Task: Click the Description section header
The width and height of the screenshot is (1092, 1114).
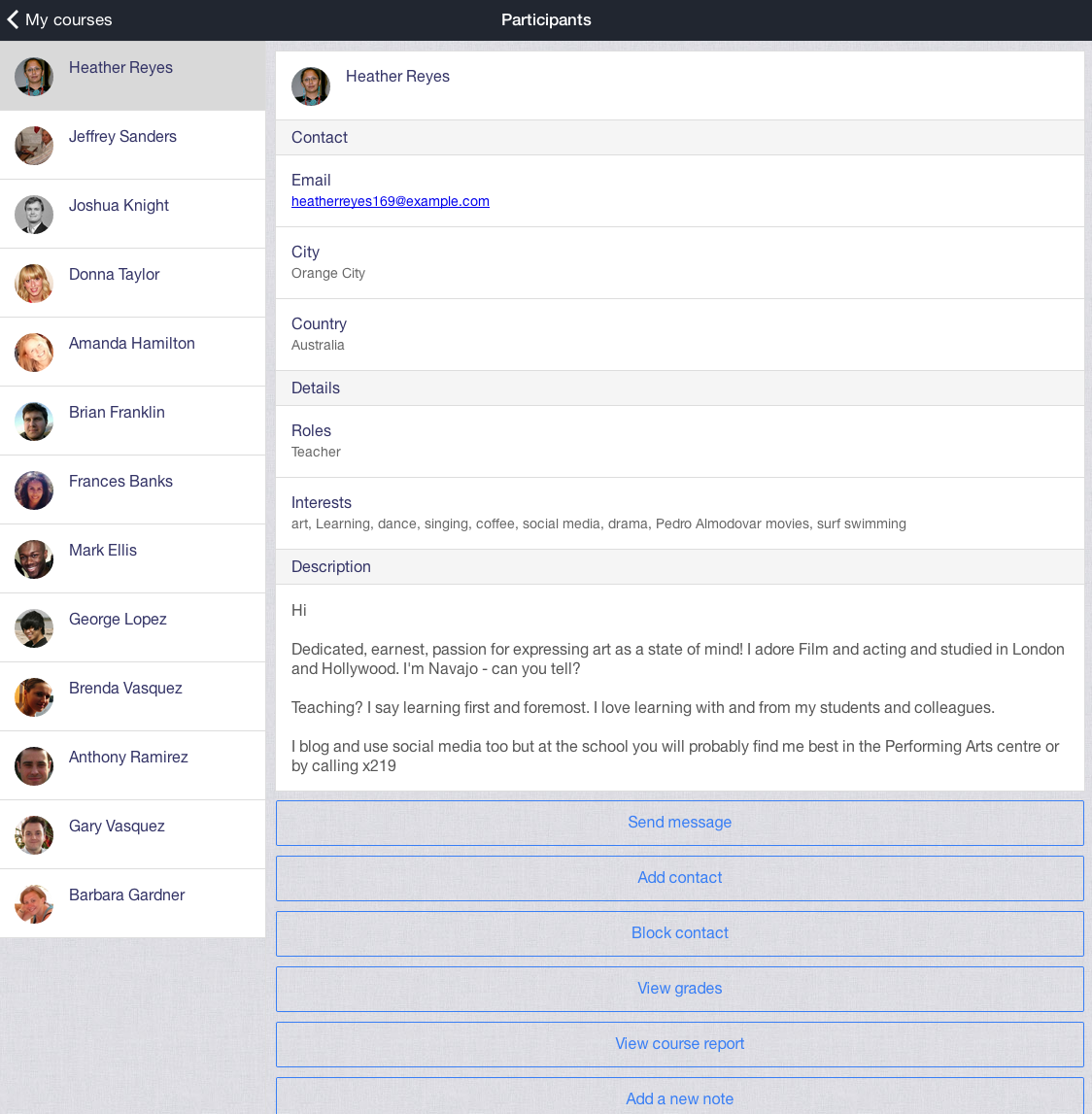Action: (x=680, y=567)
